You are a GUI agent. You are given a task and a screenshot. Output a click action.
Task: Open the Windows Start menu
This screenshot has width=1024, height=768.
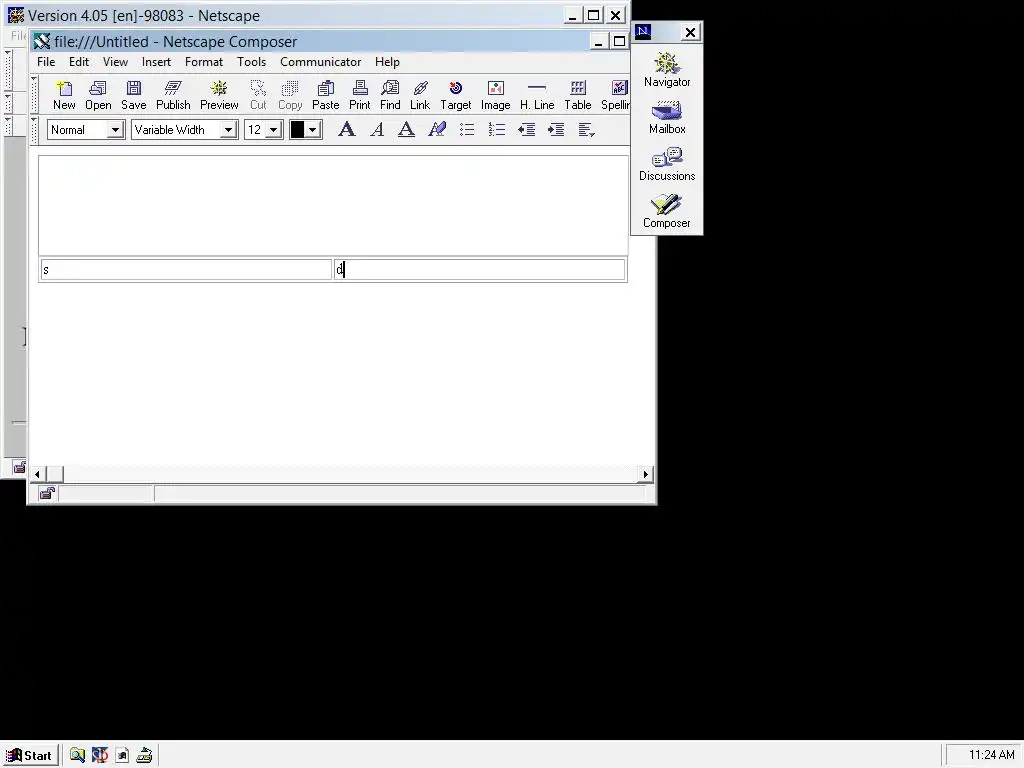click(29, 755)
